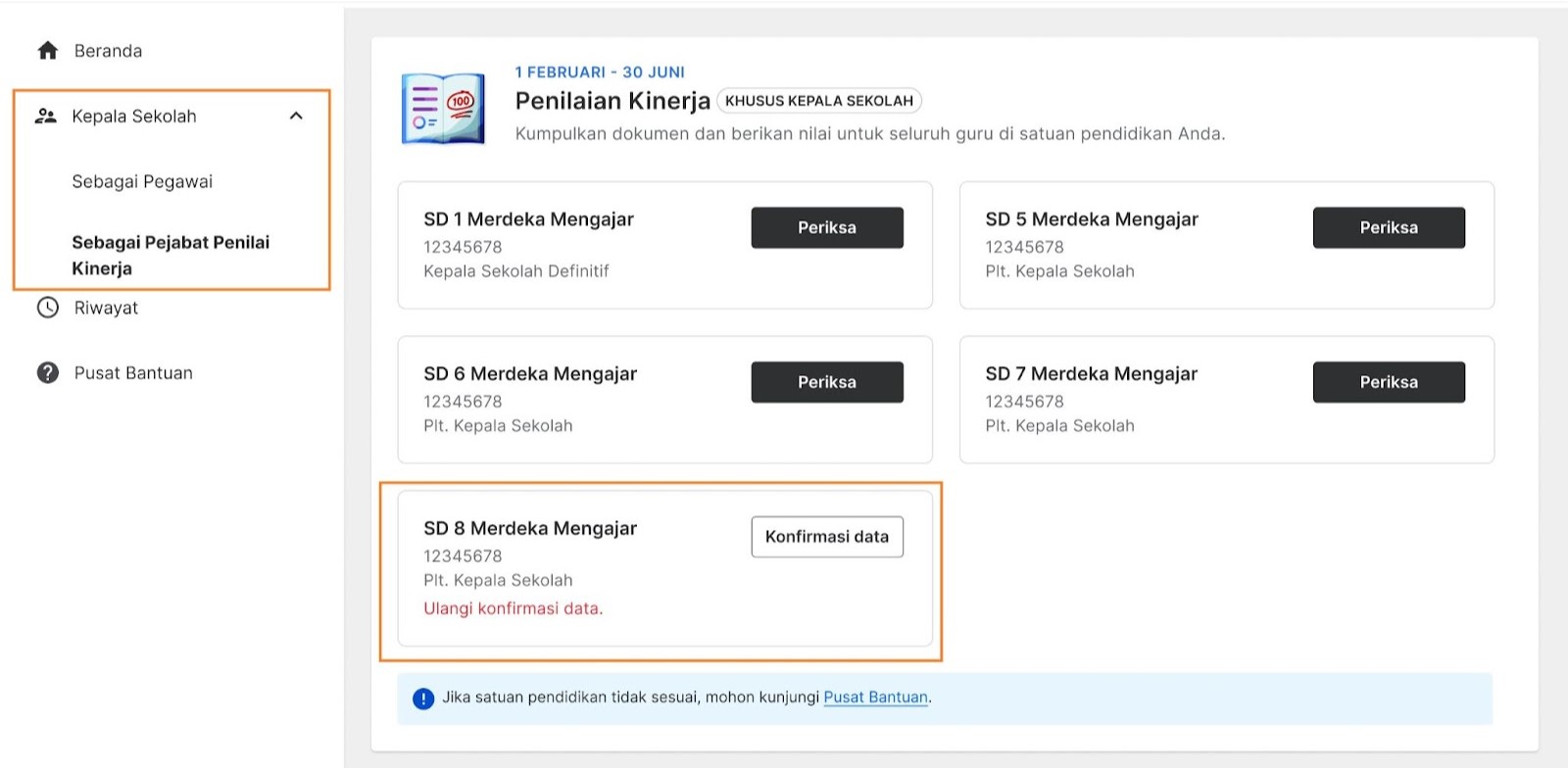Click the Plt. Kepala Sekolah label under SD 5
Image resolution: width=1568 pixels, height=768 pixels.
coord(1059,271)
